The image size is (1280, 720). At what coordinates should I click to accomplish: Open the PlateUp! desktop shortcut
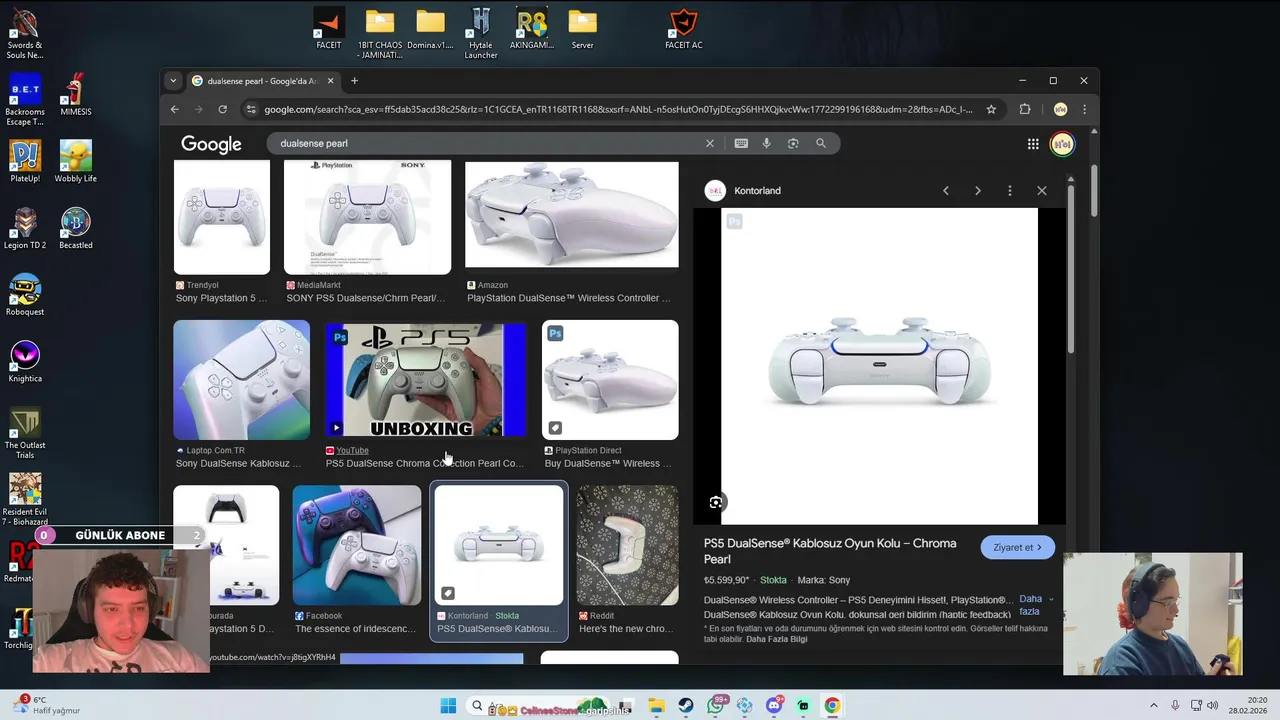pyautogui.click(x=25, y=162)
